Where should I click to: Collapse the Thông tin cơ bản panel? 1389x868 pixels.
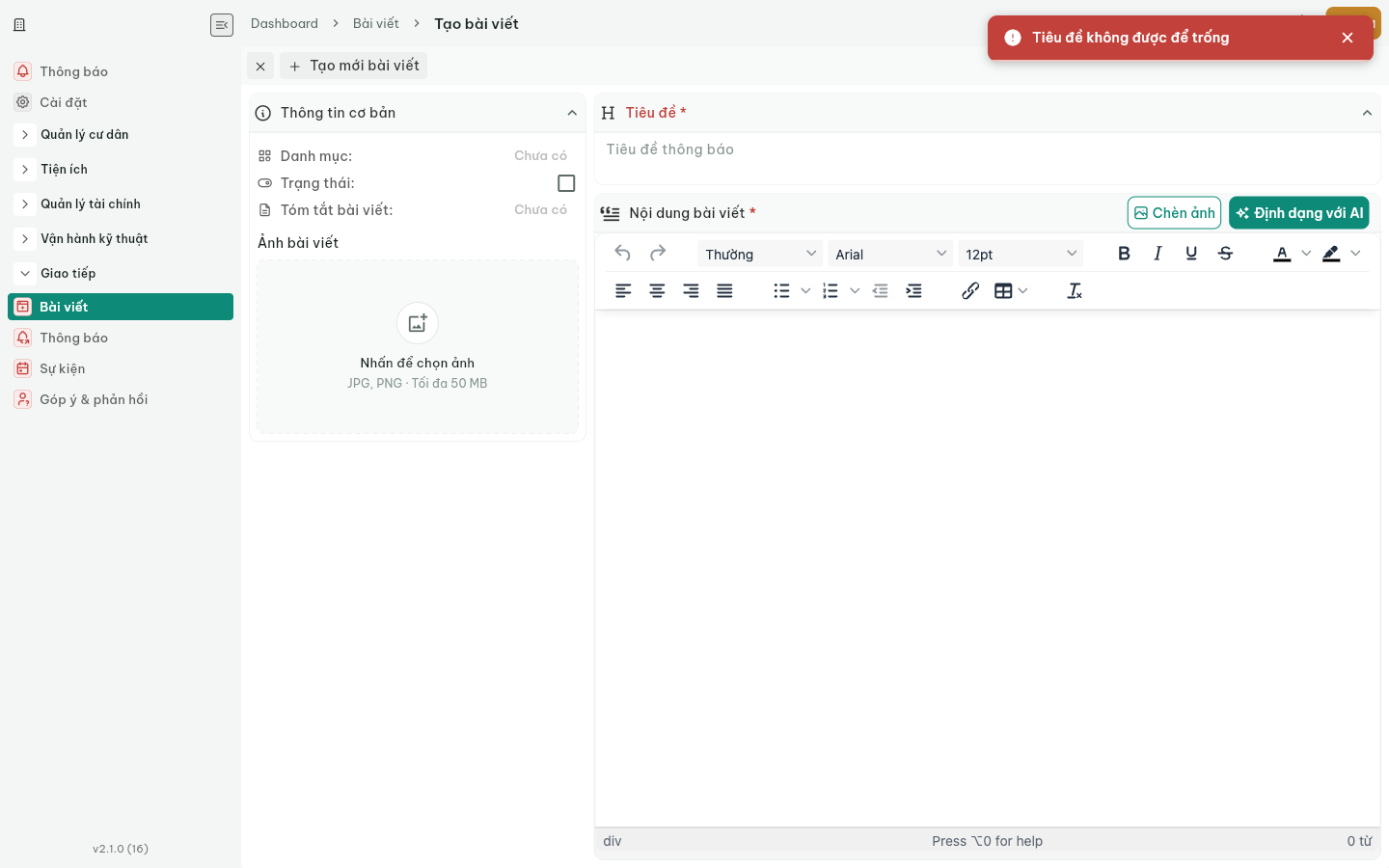[x=572, y=113]
